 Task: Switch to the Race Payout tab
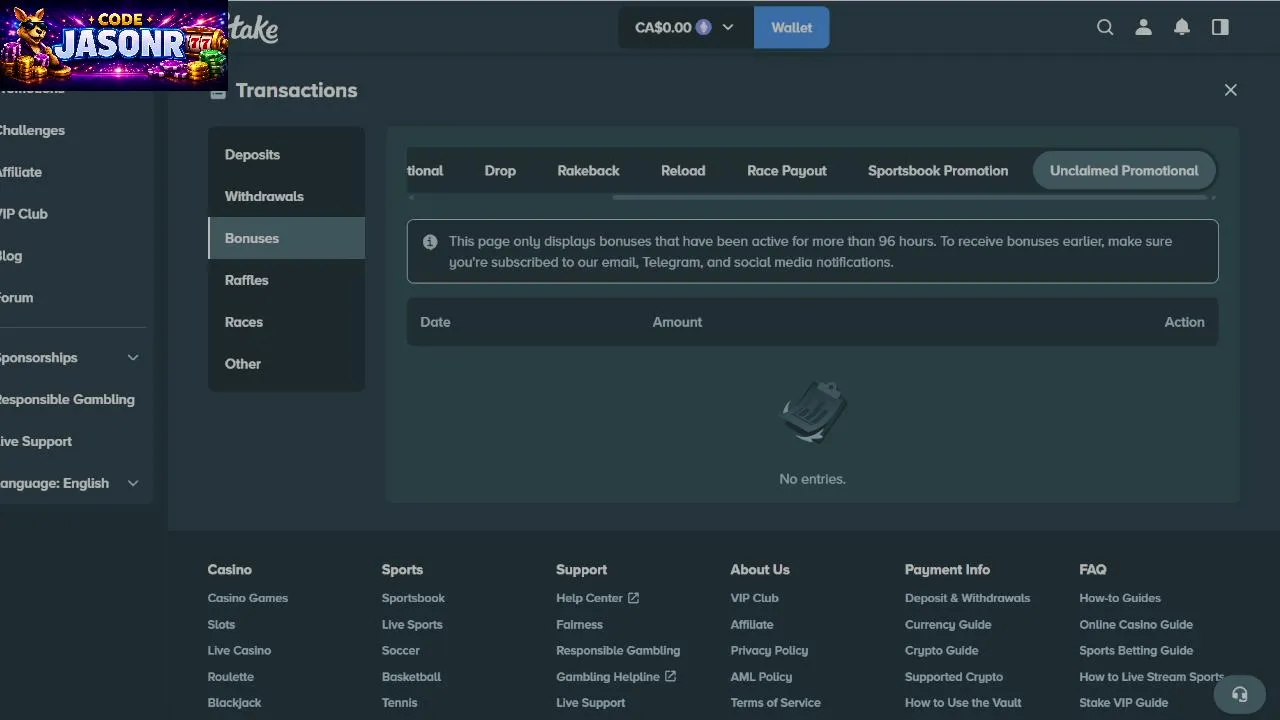click(x=787, y=171)
